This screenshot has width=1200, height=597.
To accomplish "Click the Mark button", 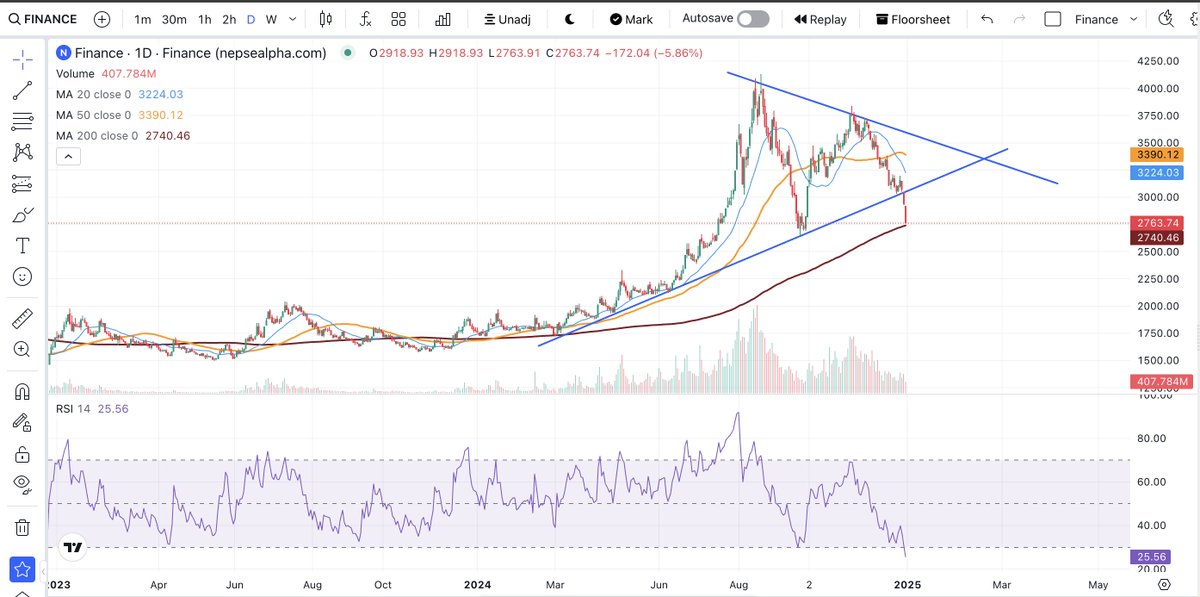I will [x=631, y=19].
